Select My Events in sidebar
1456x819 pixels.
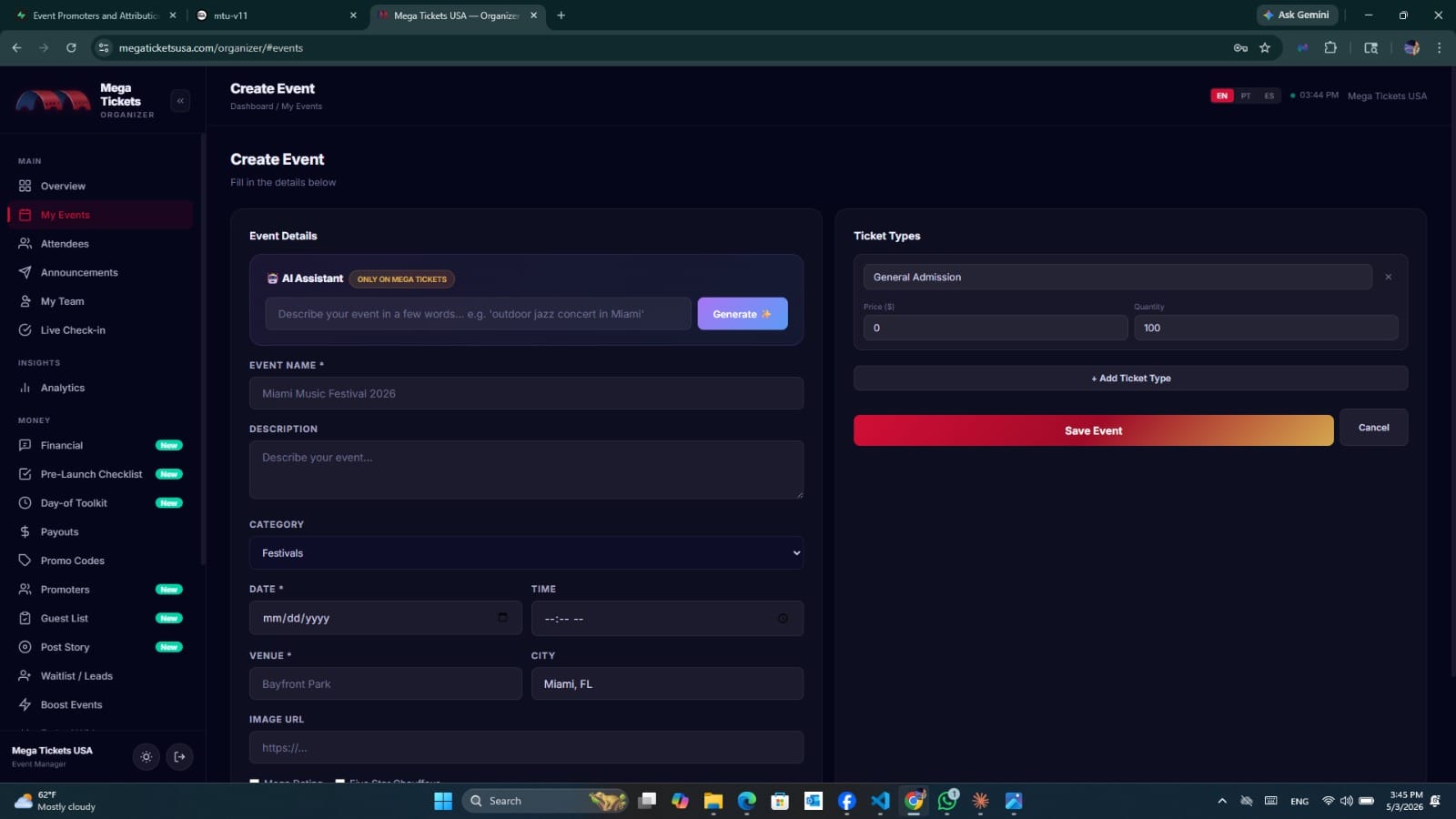(100, 215)
